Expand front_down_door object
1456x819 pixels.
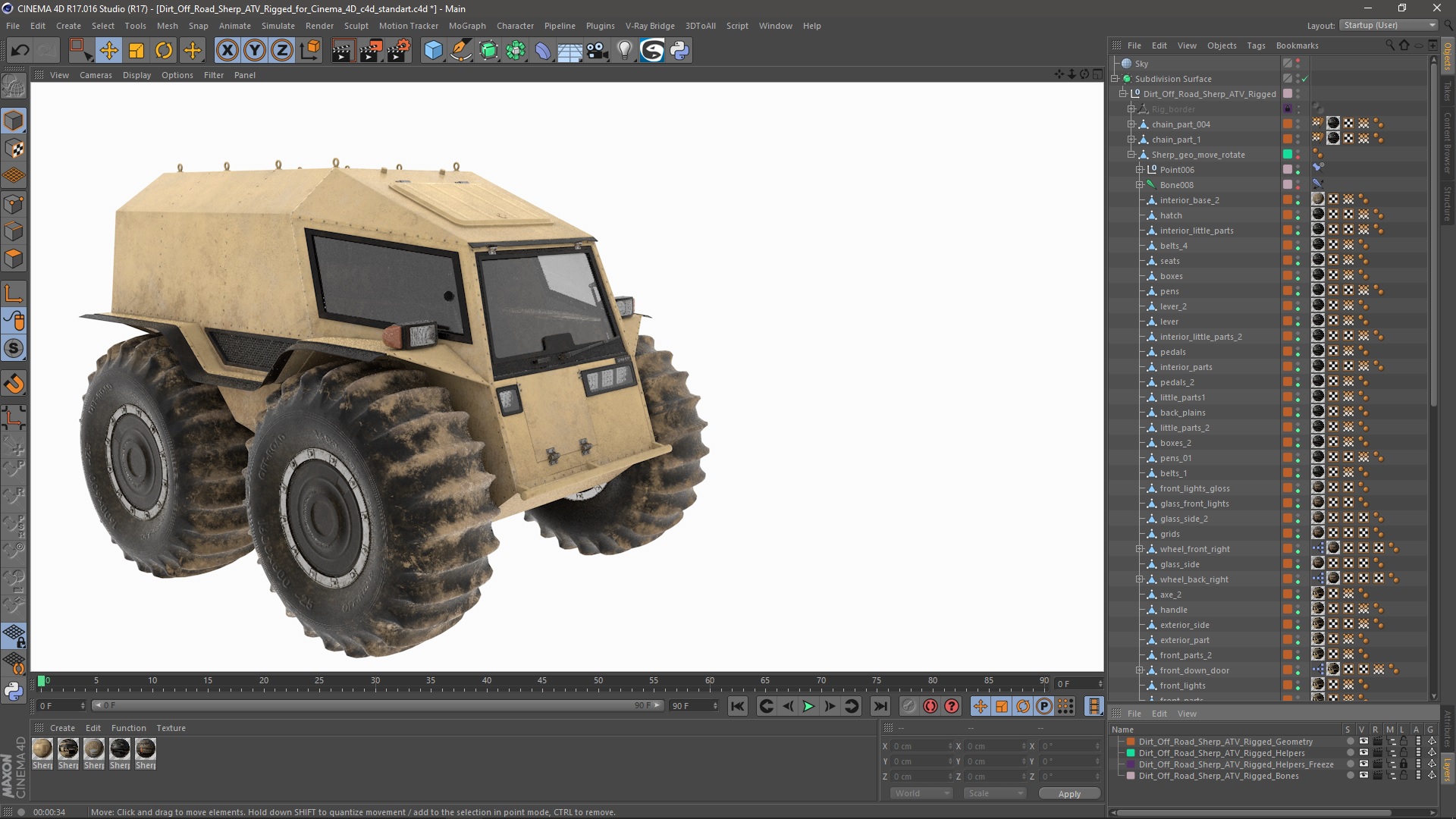1139,670
